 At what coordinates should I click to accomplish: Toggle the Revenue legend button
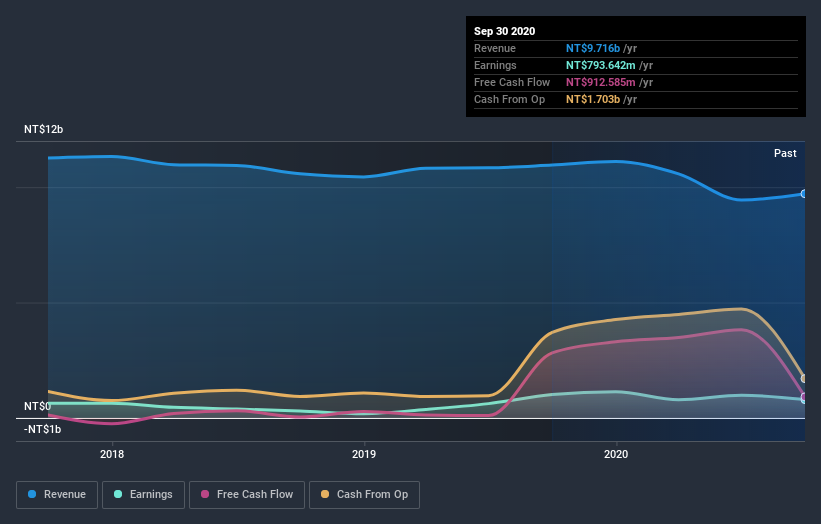(x=57, y=495)
